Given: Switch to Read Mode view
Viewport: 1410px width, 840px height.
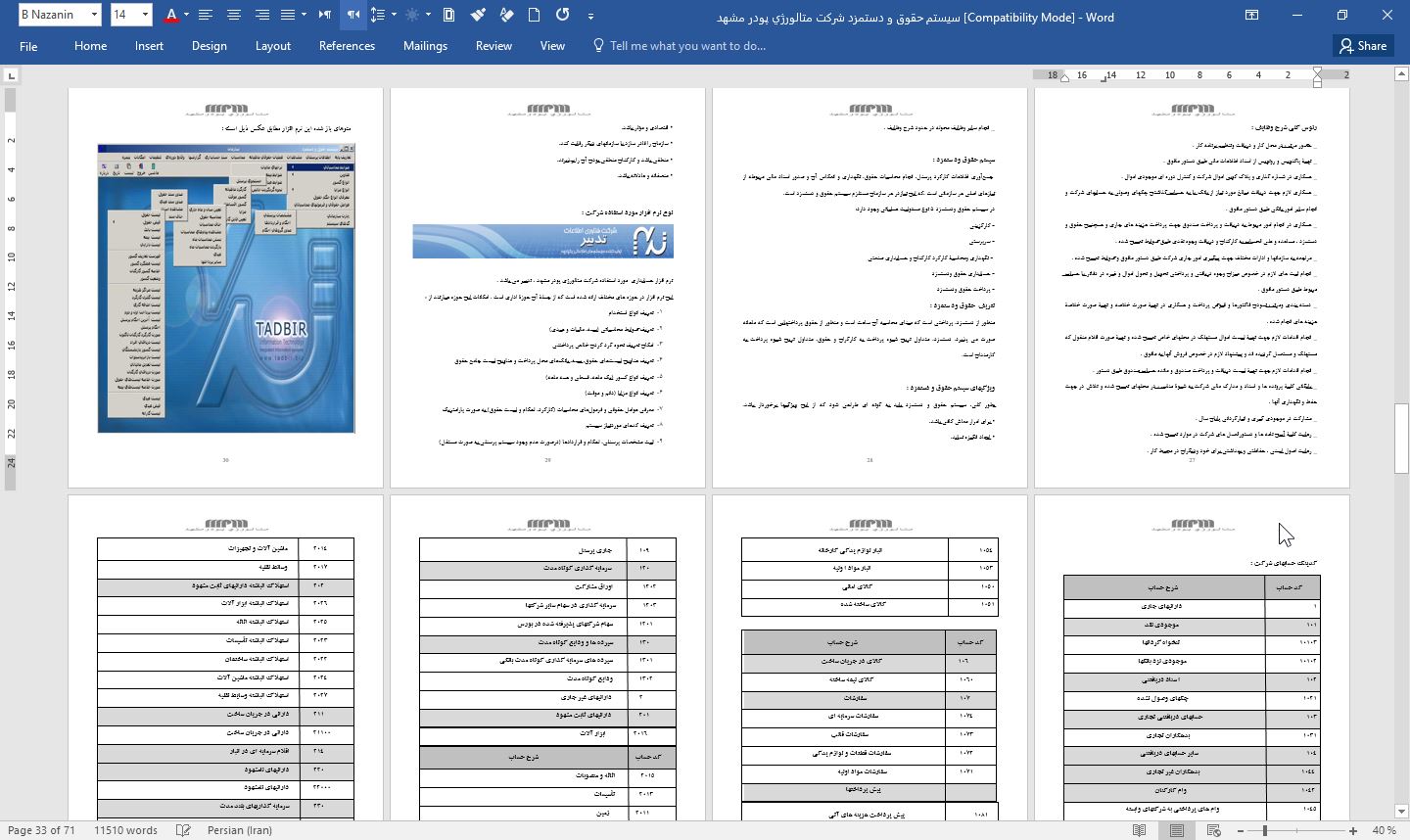Looking at the screenshot, I should 1139,830.
